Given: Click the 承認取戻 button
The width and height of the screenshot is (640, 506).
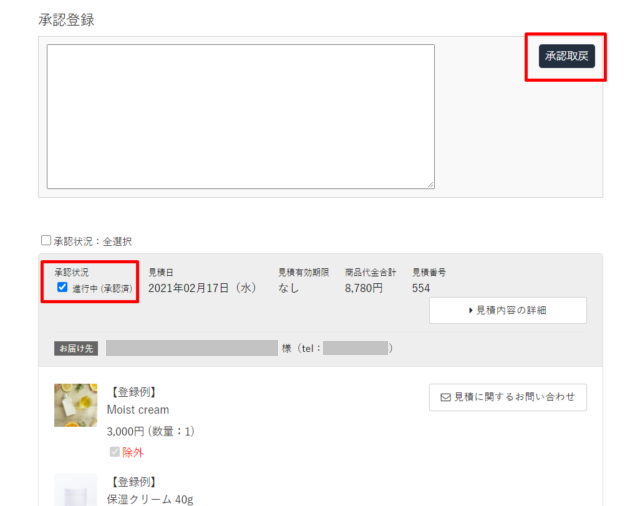Looking at the screenshot, I should (x=567, y=56).
